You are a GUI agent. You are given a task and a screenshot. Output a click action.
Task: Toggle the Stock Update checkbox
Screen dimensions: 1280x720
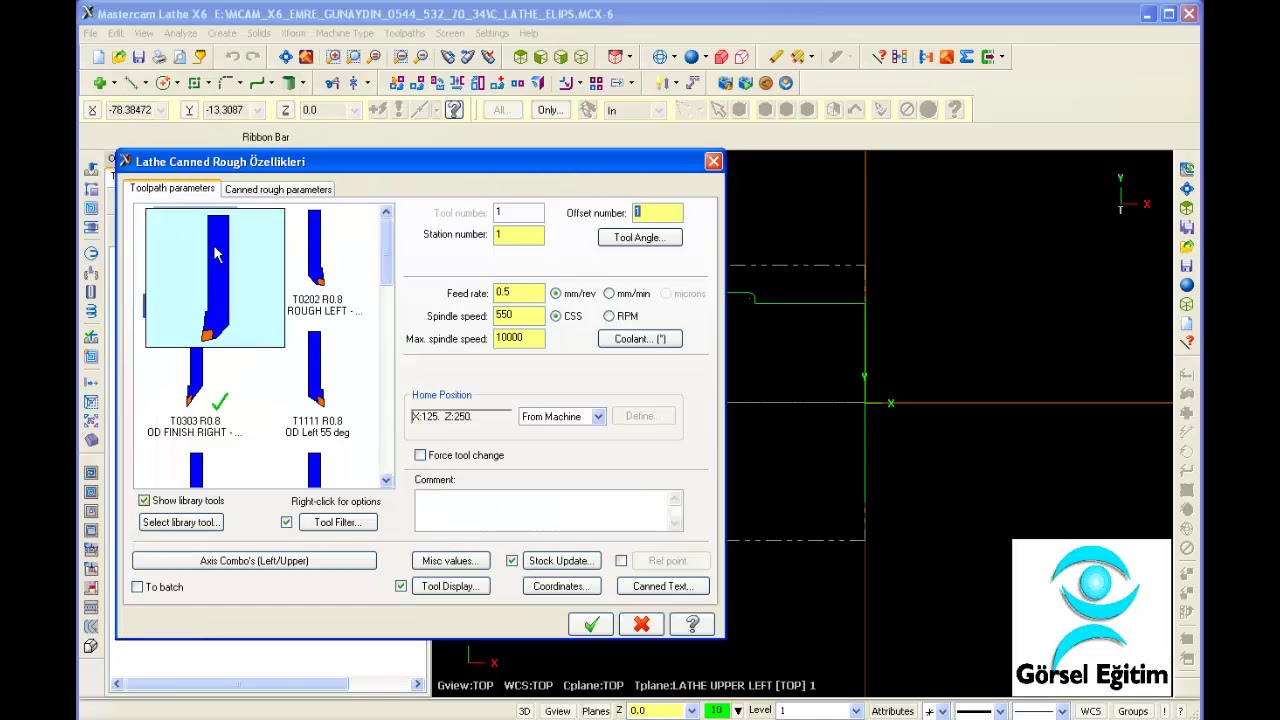pyautogui.click(x=512, y=561)
